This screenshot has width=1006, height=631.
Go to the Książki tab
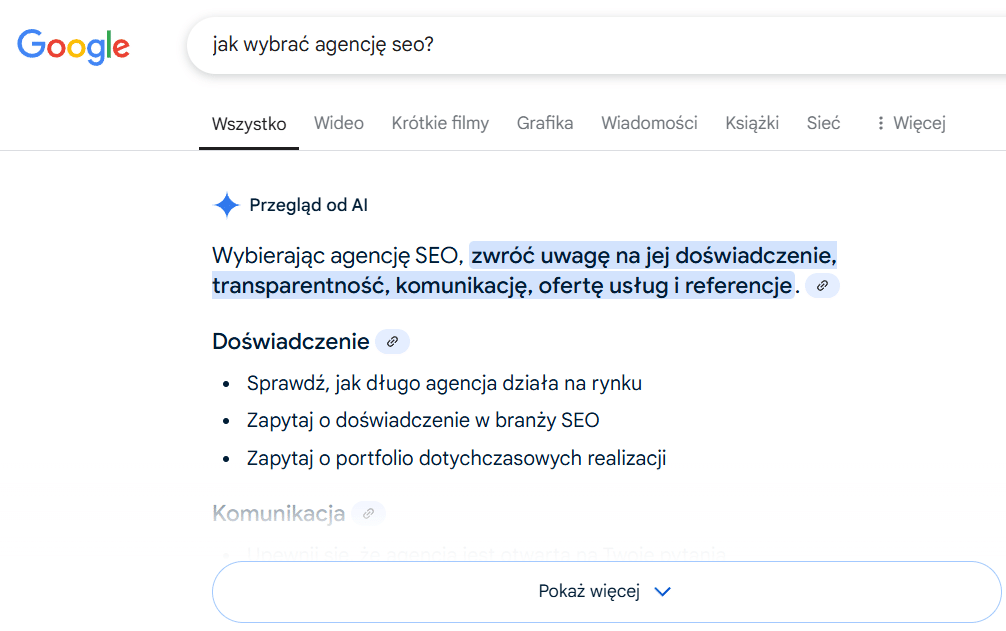click(x=752, y=124)
